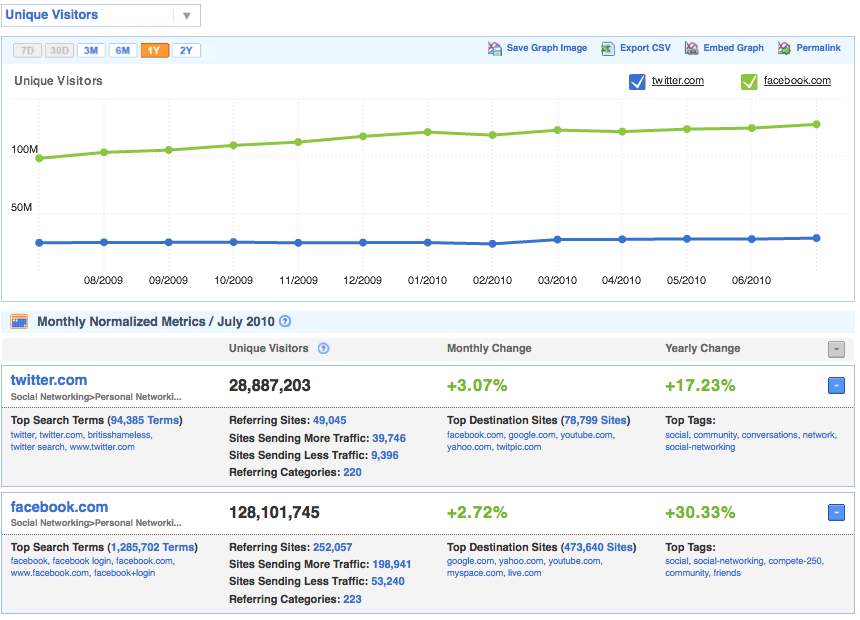Screen dimensions: 860x620
Task: Click Facebook line data point above 01/2010
Action: [428, 132]
